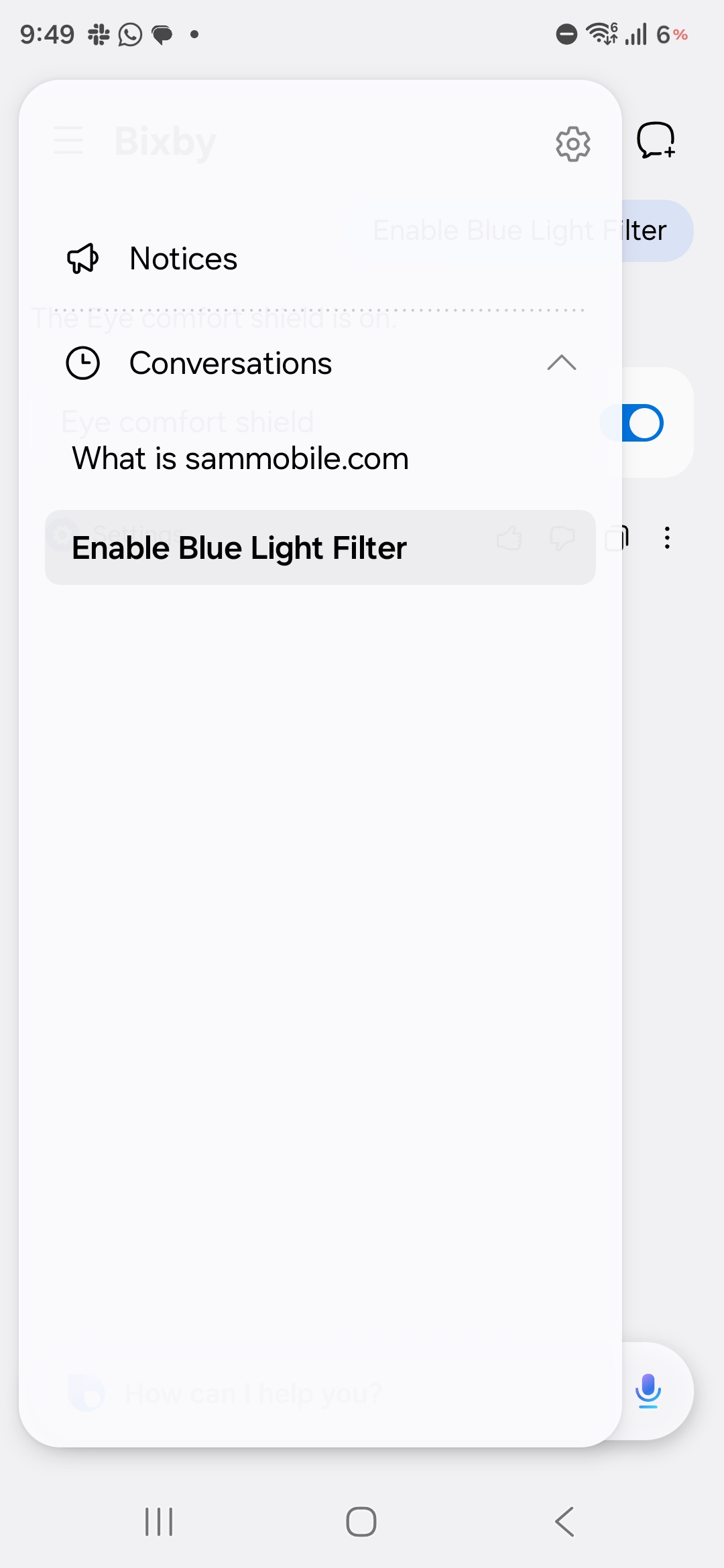Tap the WhatsApp notification icon in status bar

pos(130,34)
